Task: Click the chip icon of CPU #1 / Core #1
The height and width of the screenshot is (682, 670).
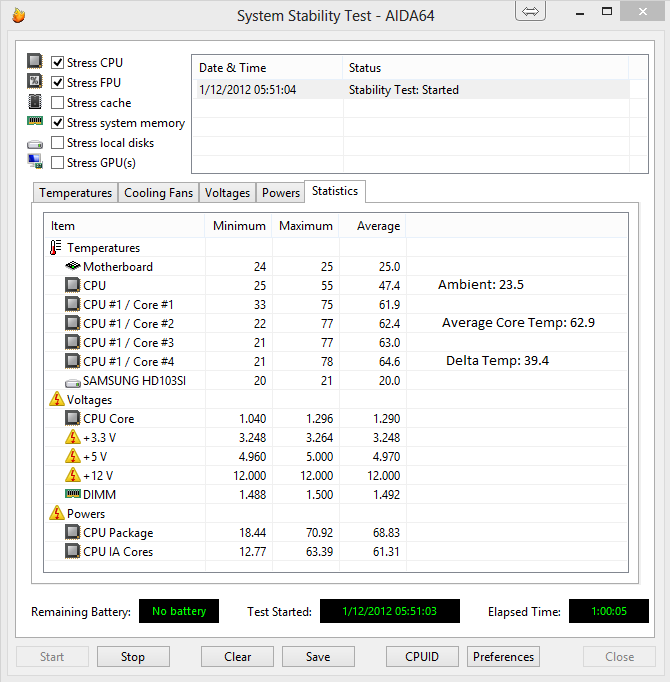Action: pos(73,304)
